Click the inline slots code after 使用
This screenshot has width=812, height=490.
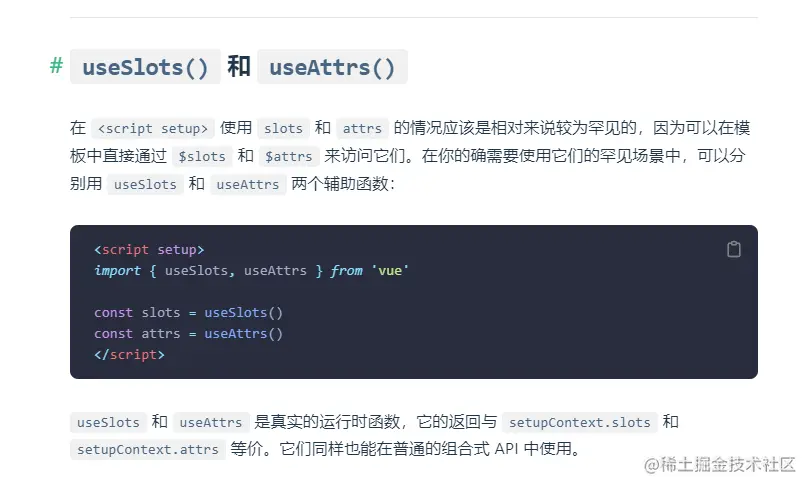tap(283, 129)
